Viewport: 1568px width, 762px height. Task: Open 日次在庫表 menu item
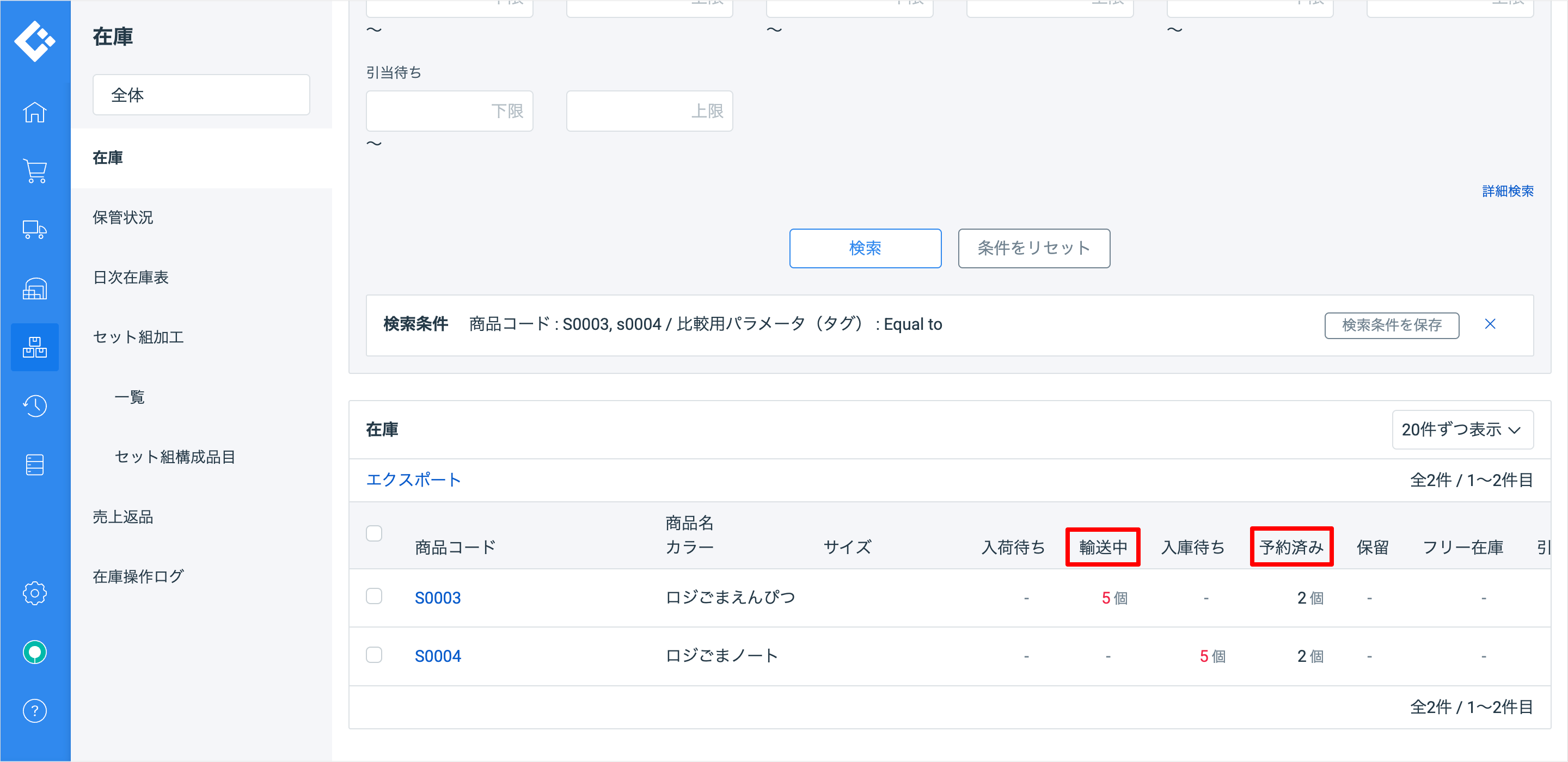[131, 278]
